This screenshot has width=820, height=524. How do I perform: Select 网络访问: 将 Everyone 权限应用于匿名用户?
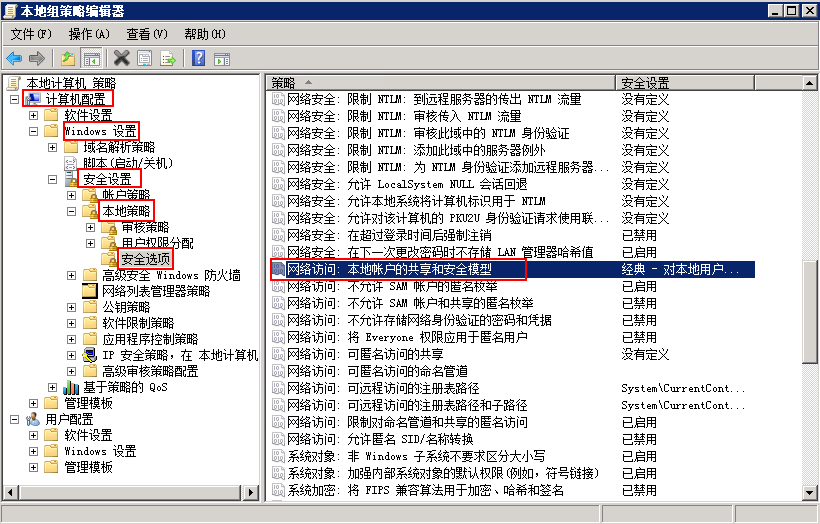(512, 337)
